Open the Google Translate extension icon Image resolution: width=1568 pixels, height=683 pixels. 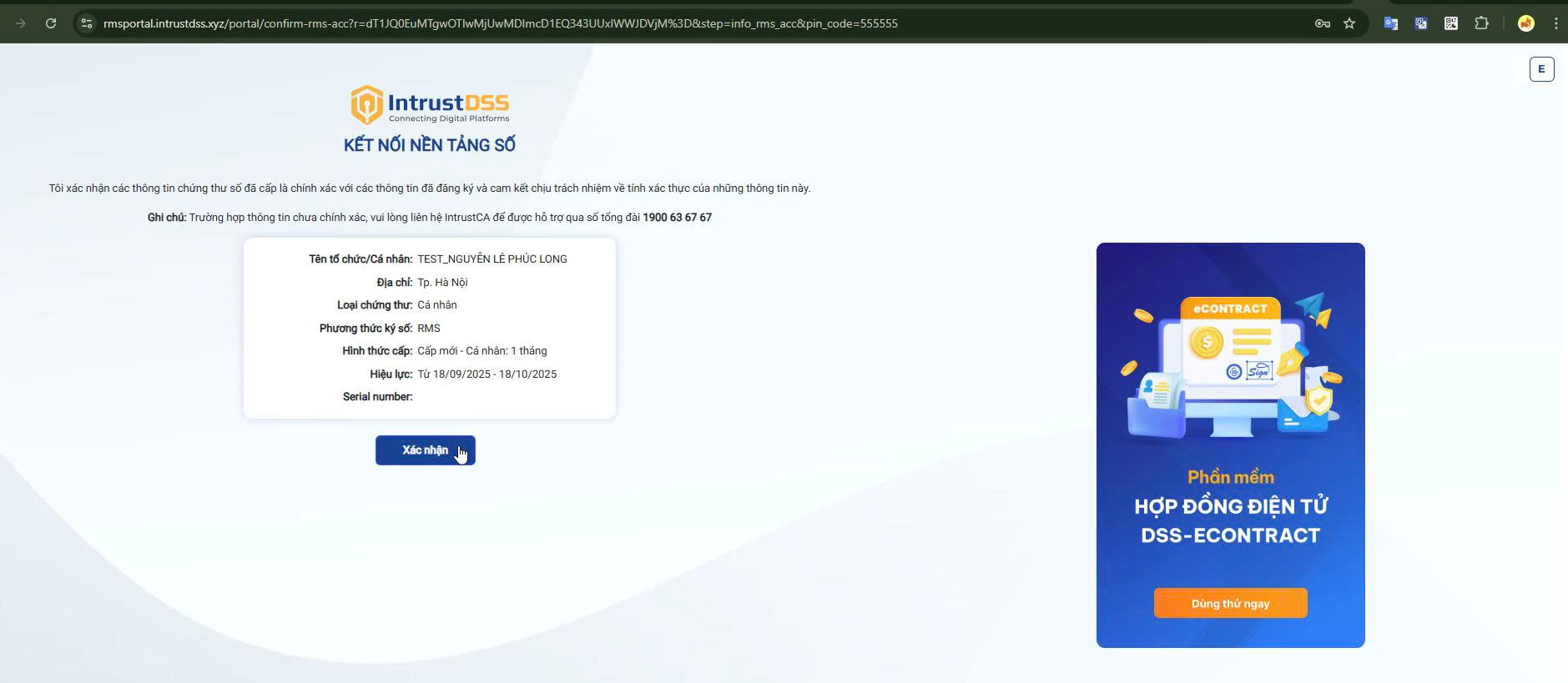click(x=1391, y=23)
